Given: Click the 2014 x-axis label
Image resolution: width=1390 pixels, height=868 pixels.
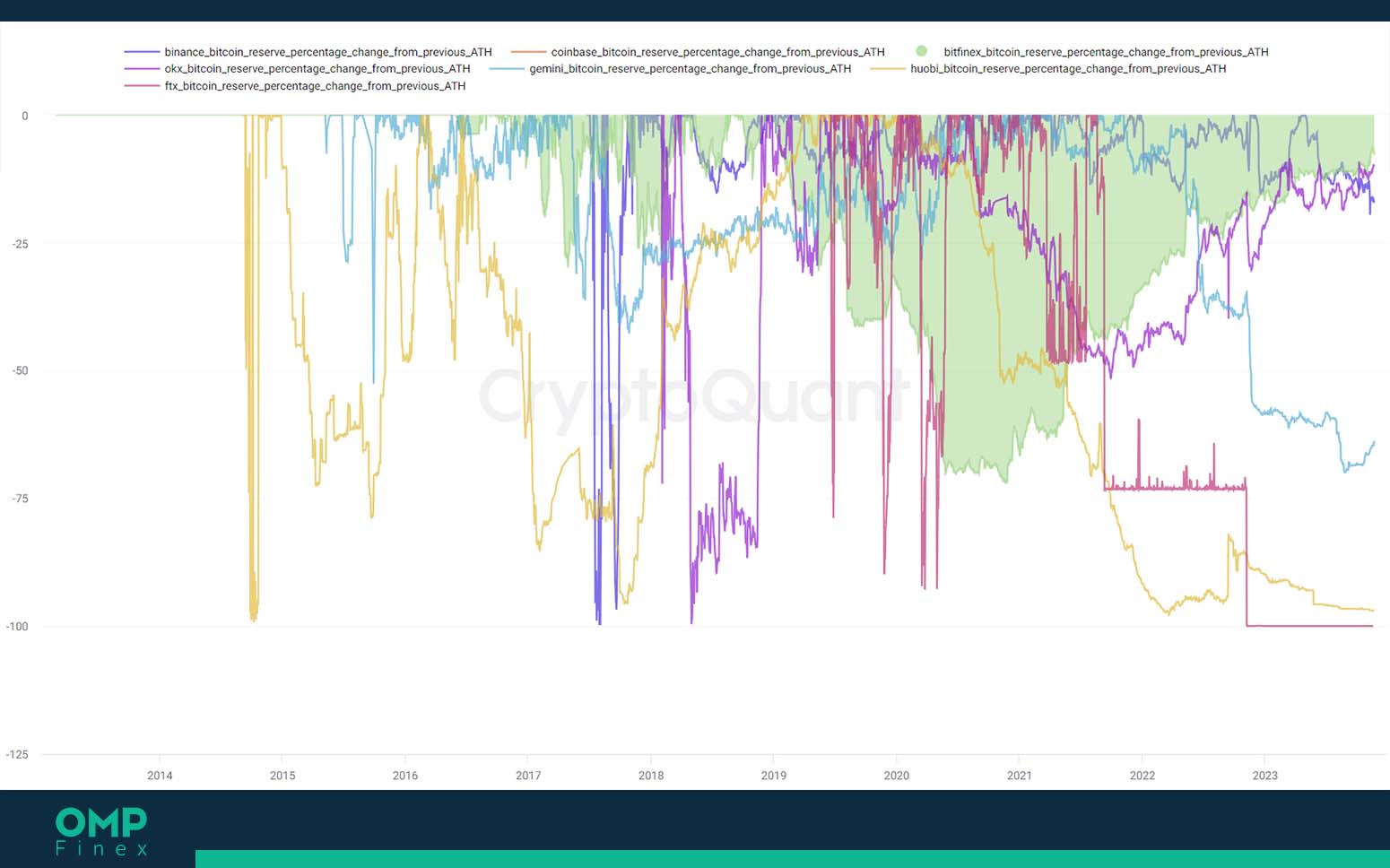Looking at the screenshot, I should [160, 776].
